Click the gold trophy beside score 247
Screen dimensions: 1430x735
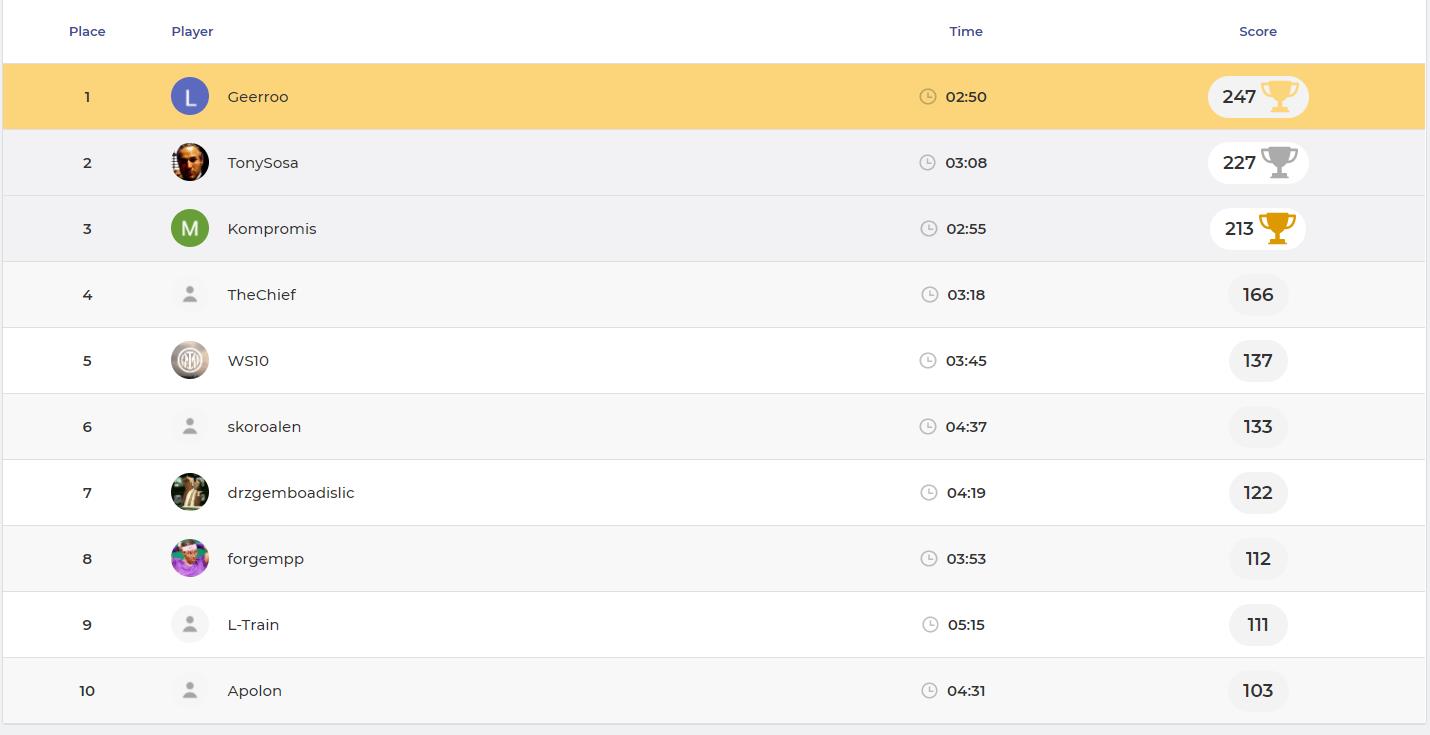pyautogui.click(x=1280, y=96)
